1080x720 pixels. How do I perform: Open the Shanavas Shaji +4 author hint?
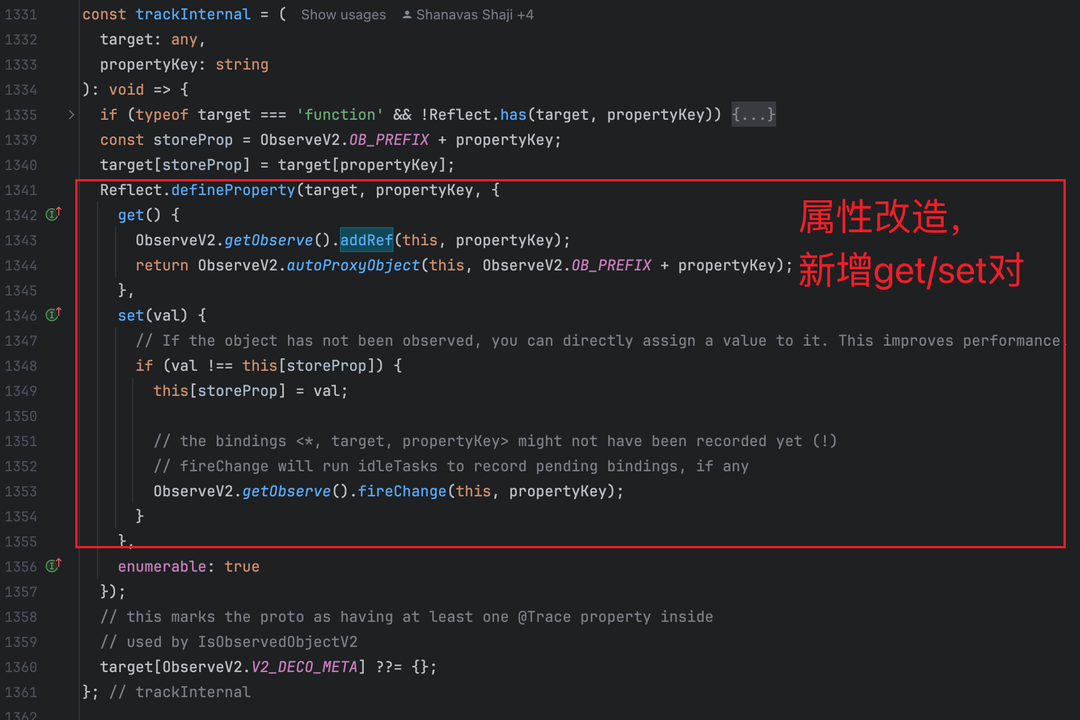(x=475, y=14)
